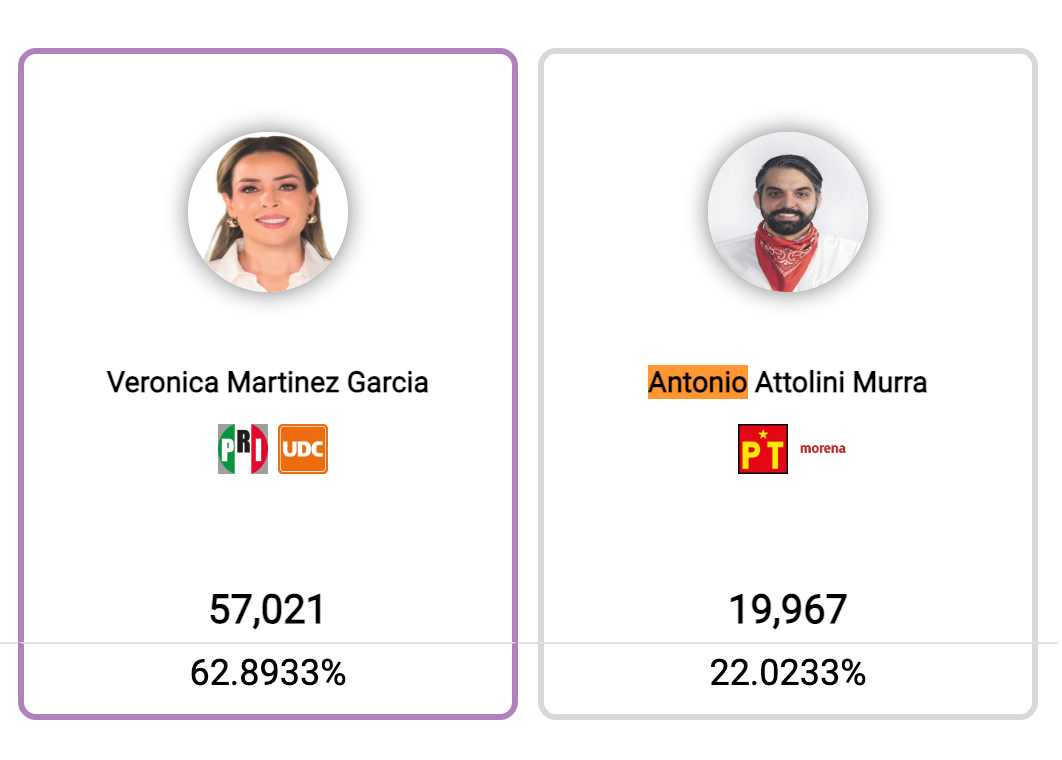Click the orange-highlighted word Antonio

coord(698,382)
